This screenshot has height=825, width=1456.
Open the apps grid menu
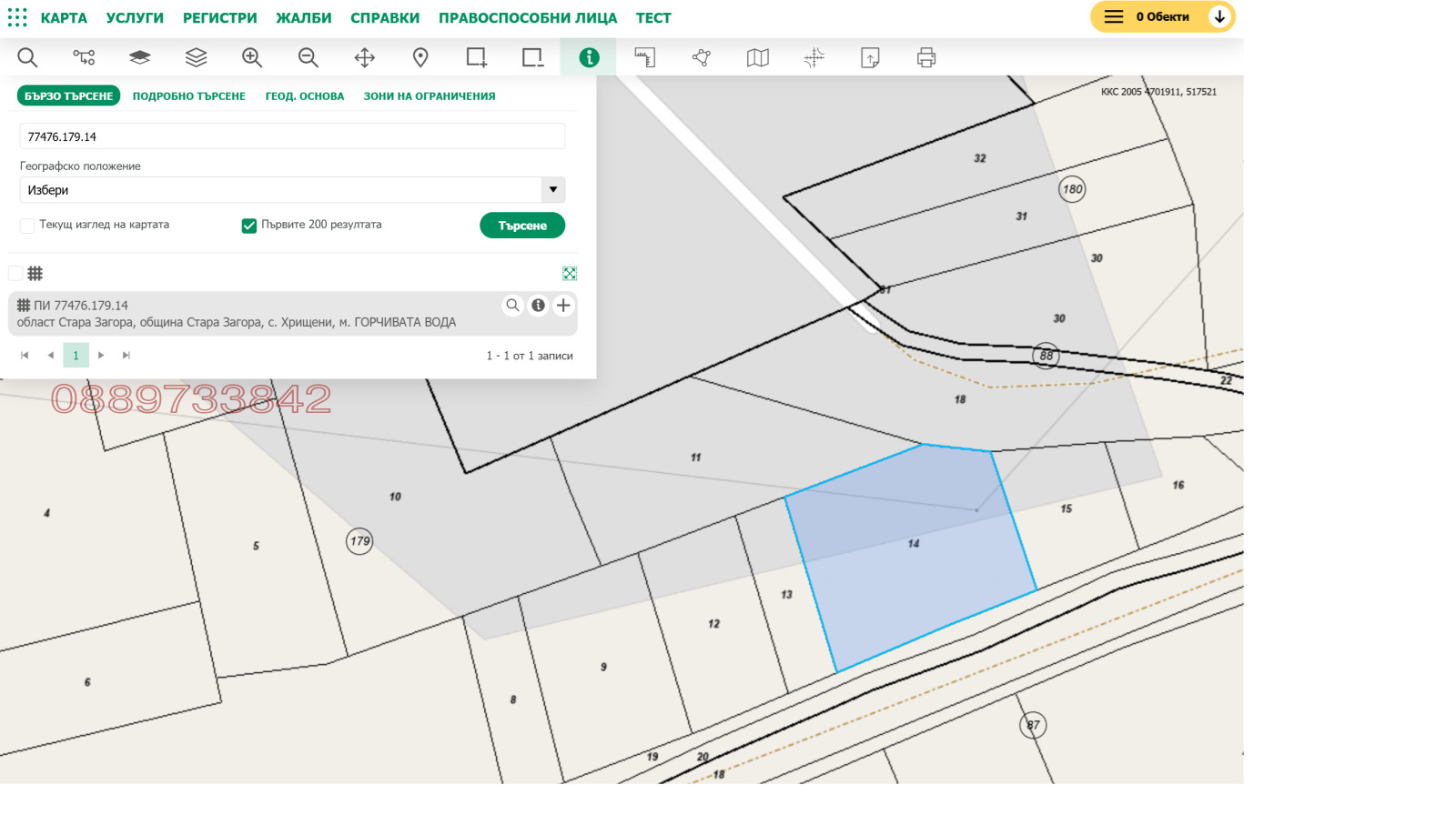click(x=17, y=17)
